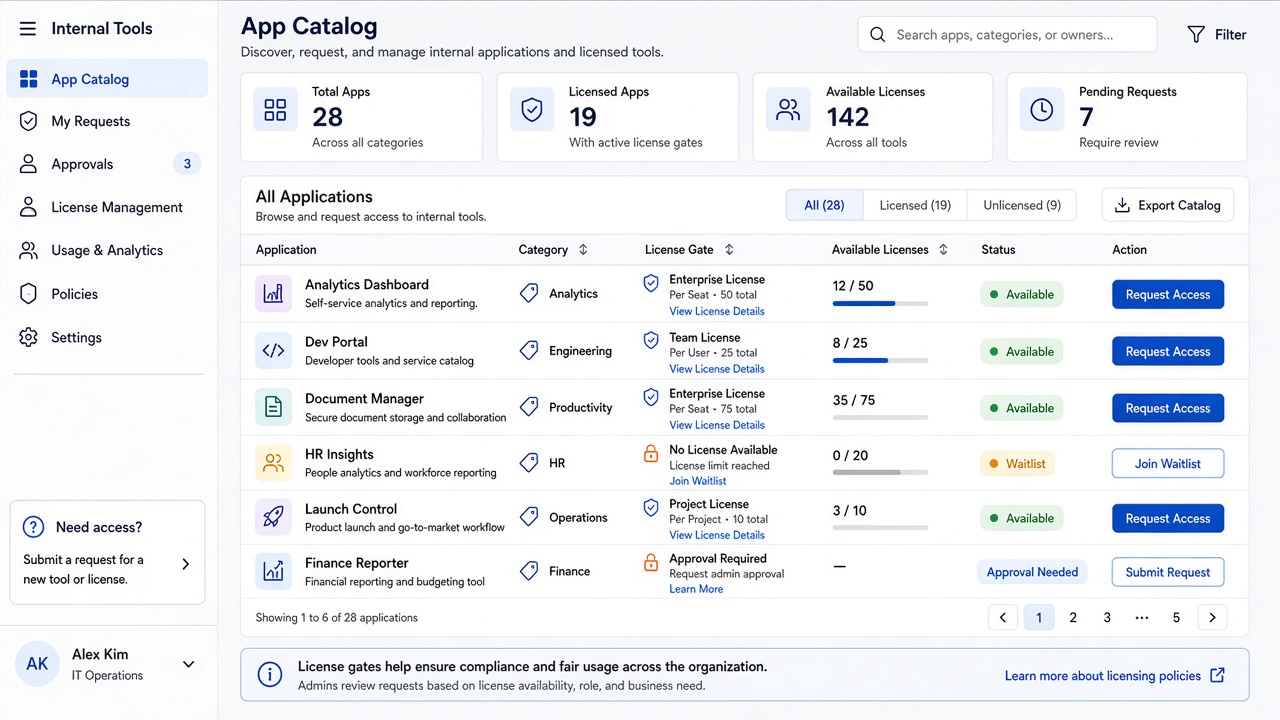Open Usage & Analytics in sidebar

107,250
